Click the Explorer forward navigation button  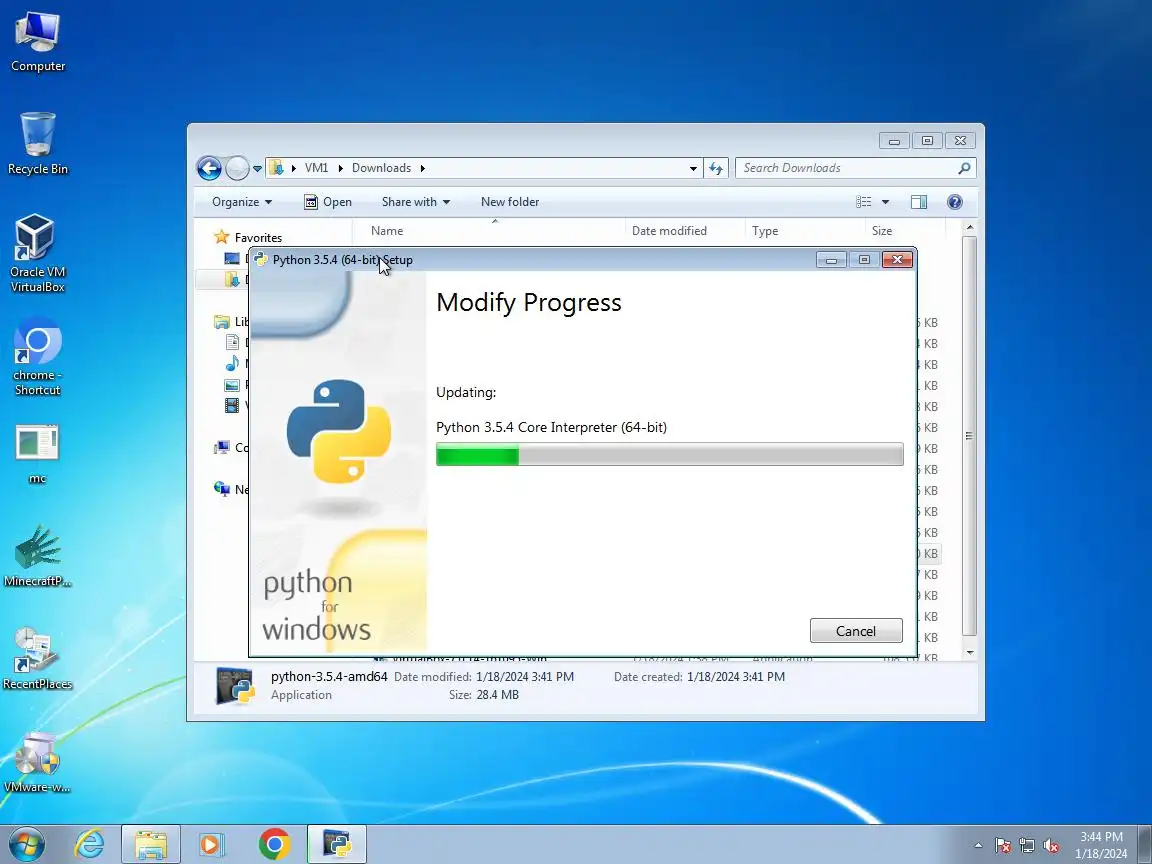[237, 168]
